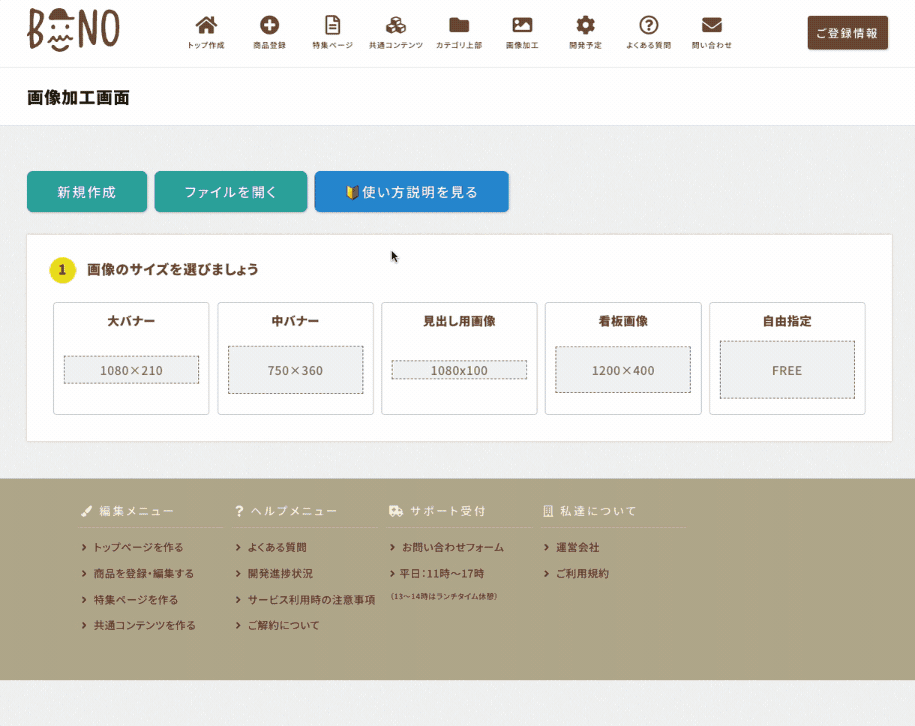The image size is (915, 726).
Task: Click the 新規作成 button
Action: tap(87, 192)
